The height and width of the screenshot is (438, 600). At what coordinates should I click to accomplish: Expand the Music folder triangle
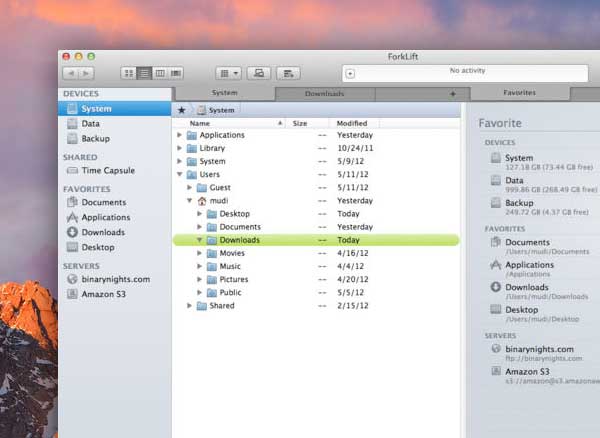pos(199,266)
